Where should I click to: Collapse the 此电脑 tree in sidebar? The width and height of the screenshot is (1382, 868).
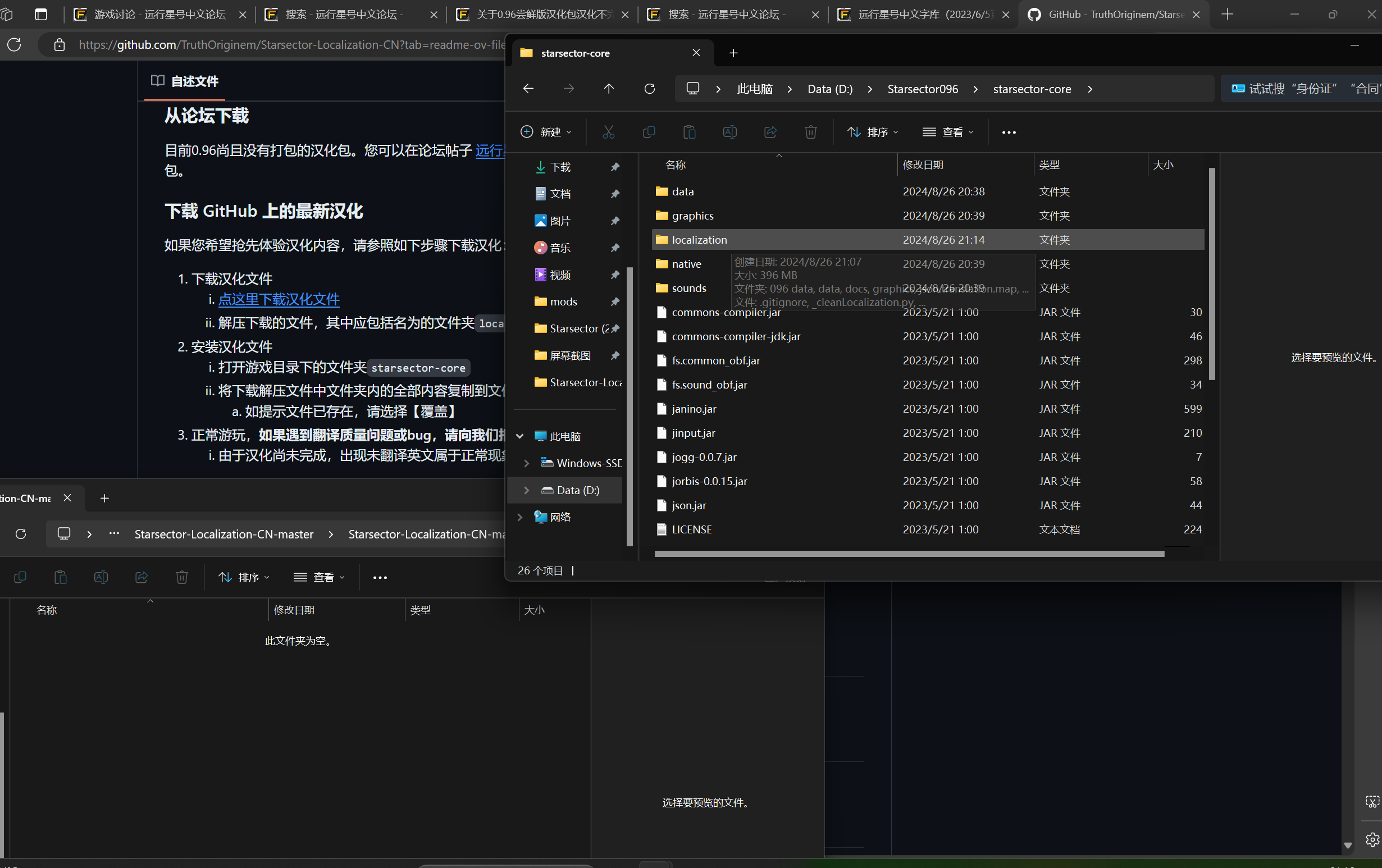click(520, 436)
